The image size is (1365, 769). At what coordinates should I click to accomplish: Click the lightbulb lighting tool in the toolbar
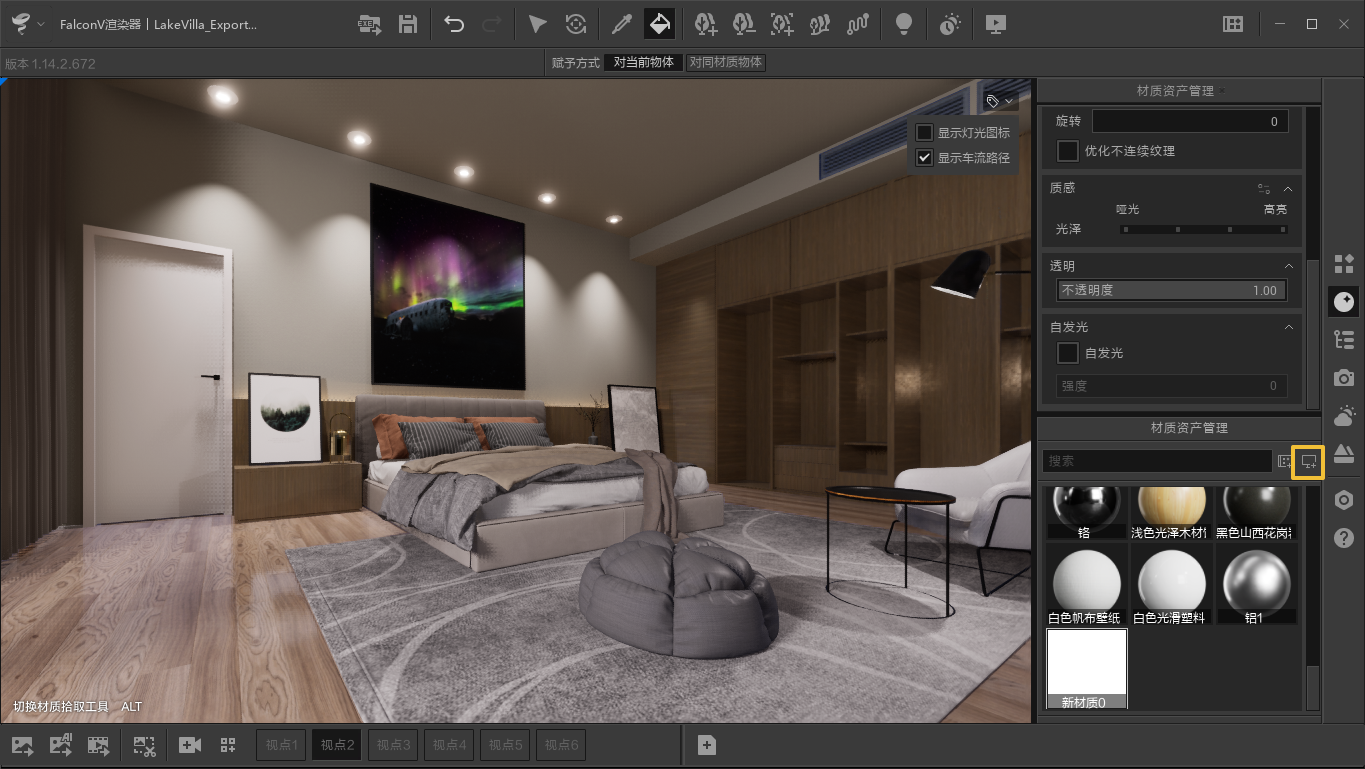point(904,24)
